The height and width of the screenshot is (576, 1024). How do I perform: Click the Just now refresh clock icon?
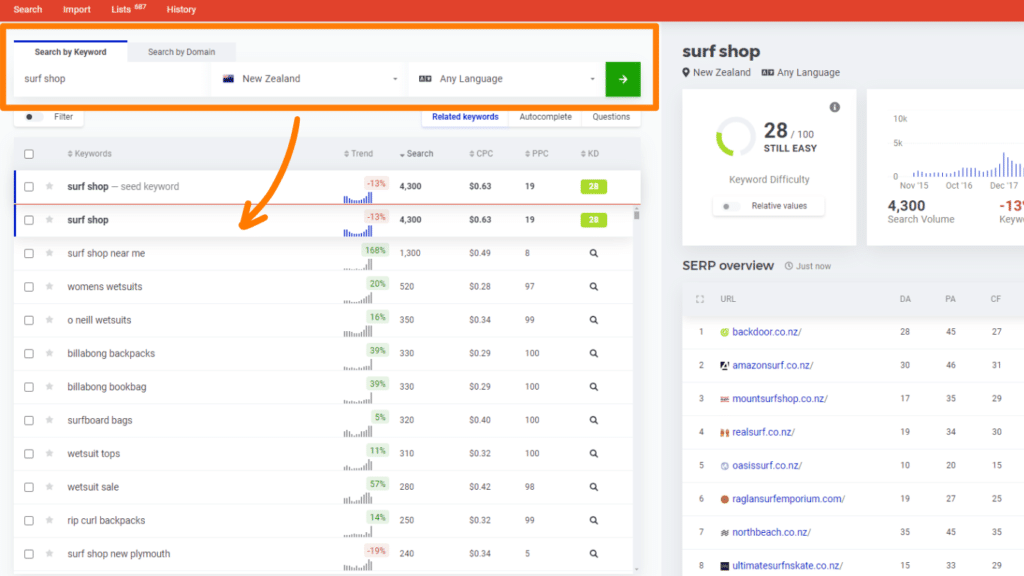789,266
